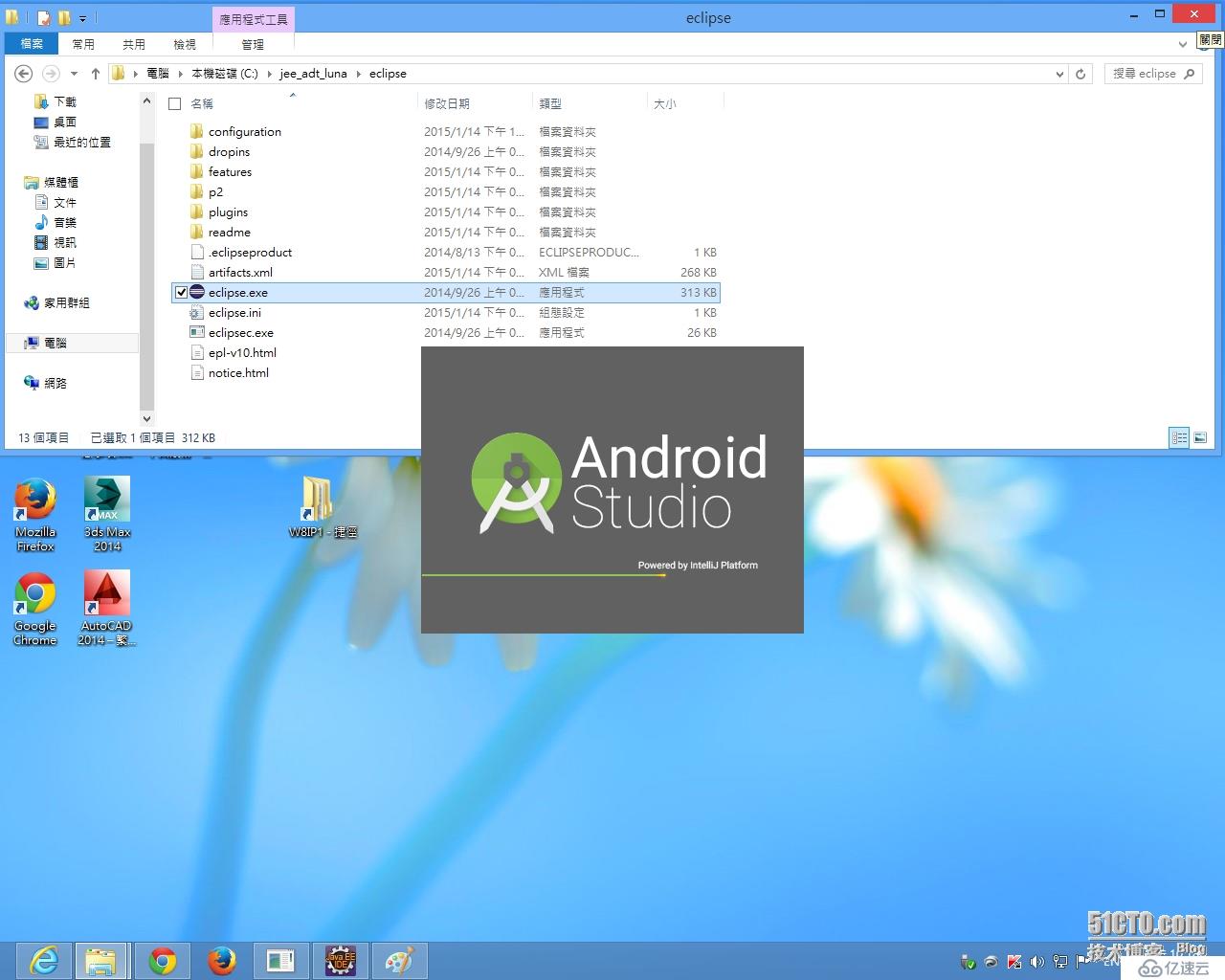Viewport: 1225px width, 980px height.
Task: Select the .eclipseproduct file name
Action: pyautogui.click(x=250, y=253)
